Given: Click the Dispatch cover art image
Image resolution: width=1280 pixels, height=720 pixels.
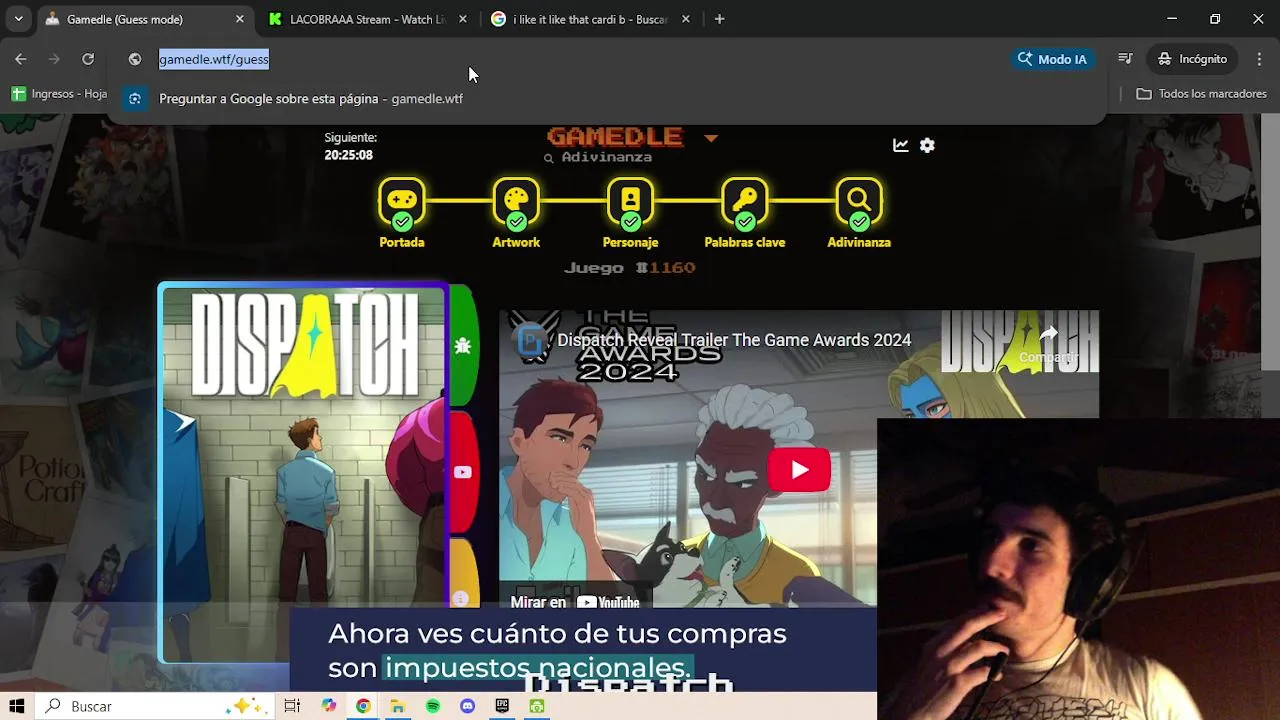Looking at the screenshot, I should tap(303, 473).
